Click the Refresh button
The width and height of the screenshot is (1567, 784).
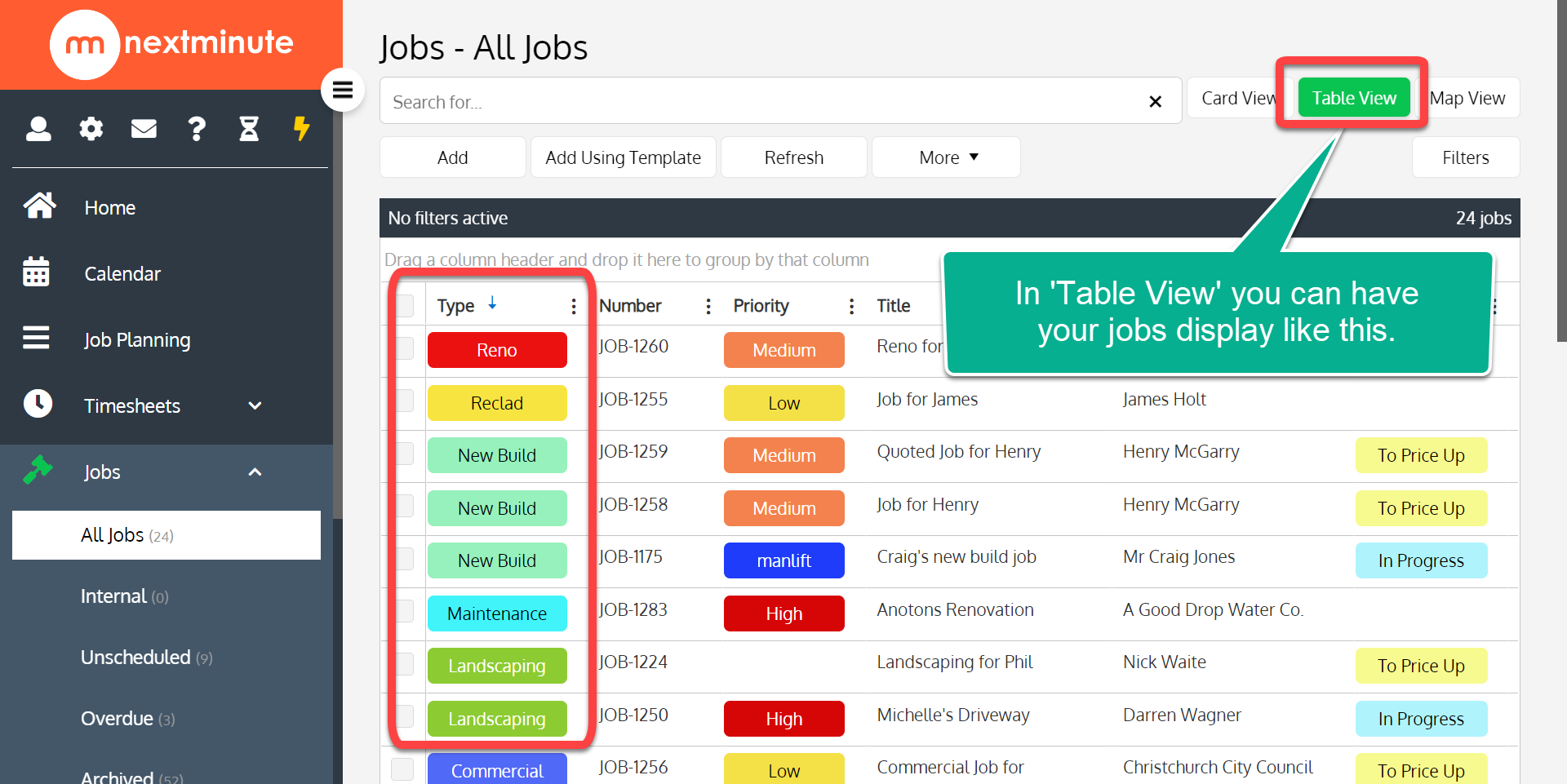(794, 157)
